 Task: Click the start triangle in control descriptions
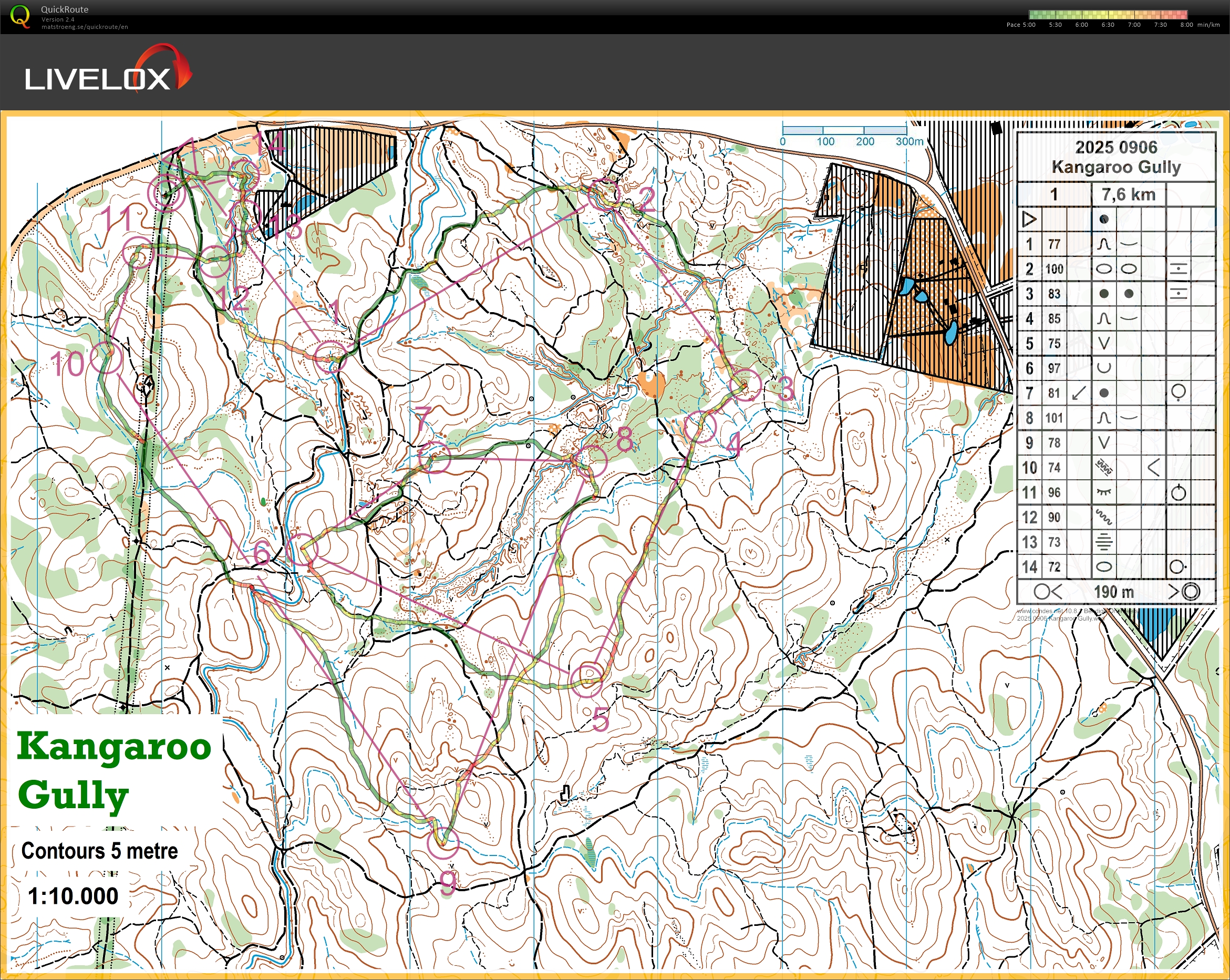coord(1029,219)
